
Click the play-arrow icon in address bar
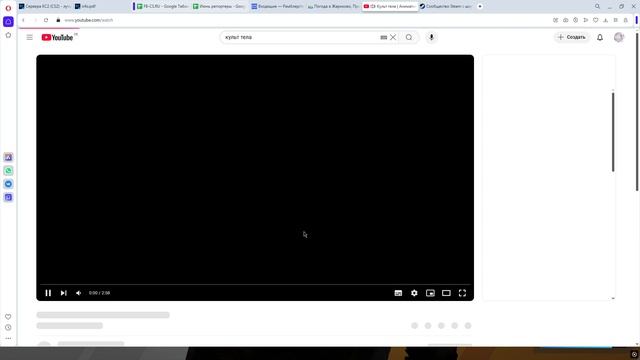click(x=586, y=20)
